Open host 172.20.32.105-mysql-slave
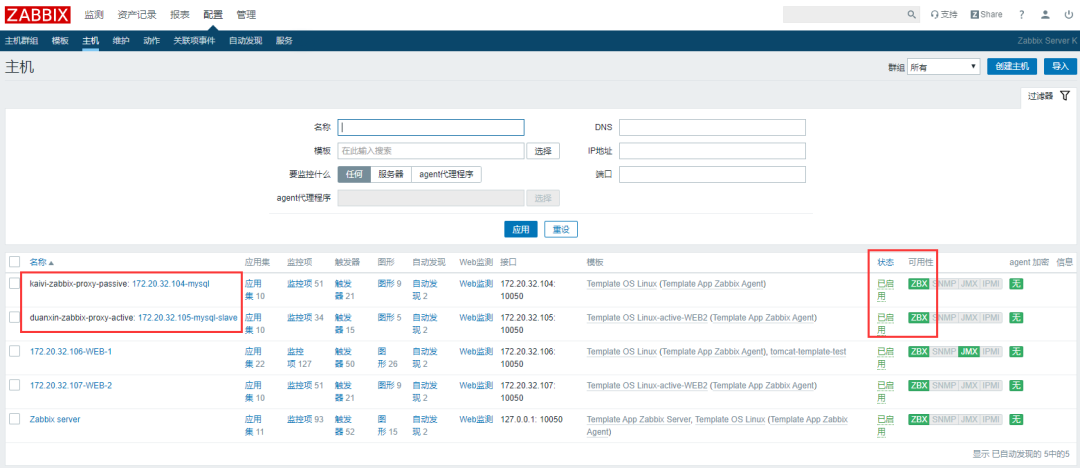 point(188,317)
